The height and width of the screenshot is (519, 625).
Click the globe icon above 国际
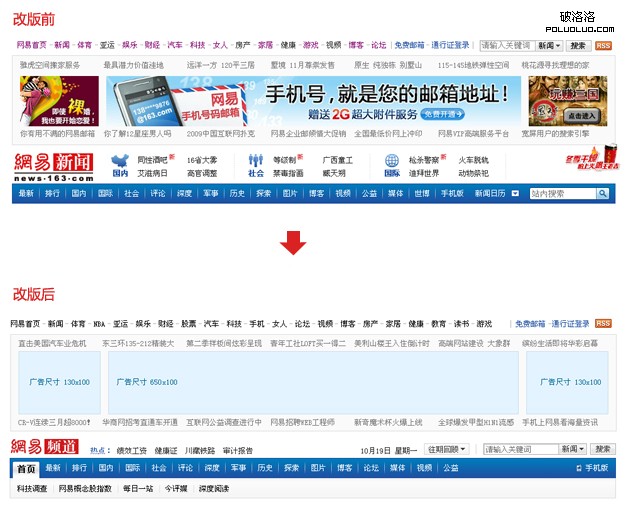pyautogui.click(x=391, y=160)
